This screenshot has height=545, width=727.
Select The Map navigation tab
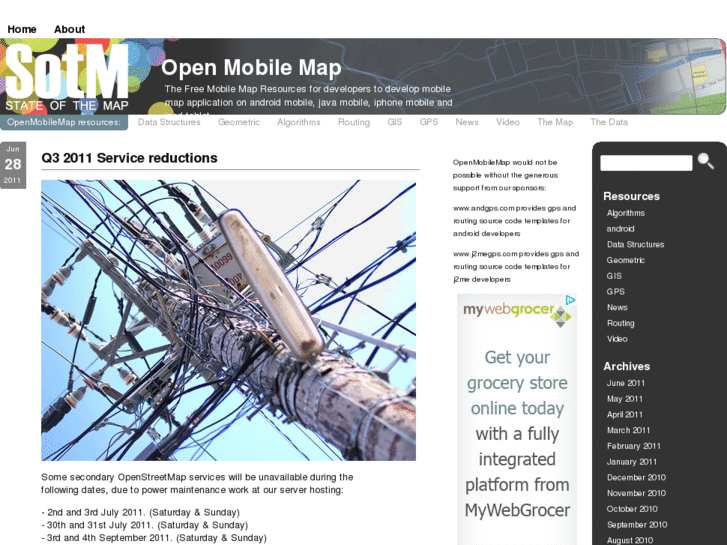555,122
